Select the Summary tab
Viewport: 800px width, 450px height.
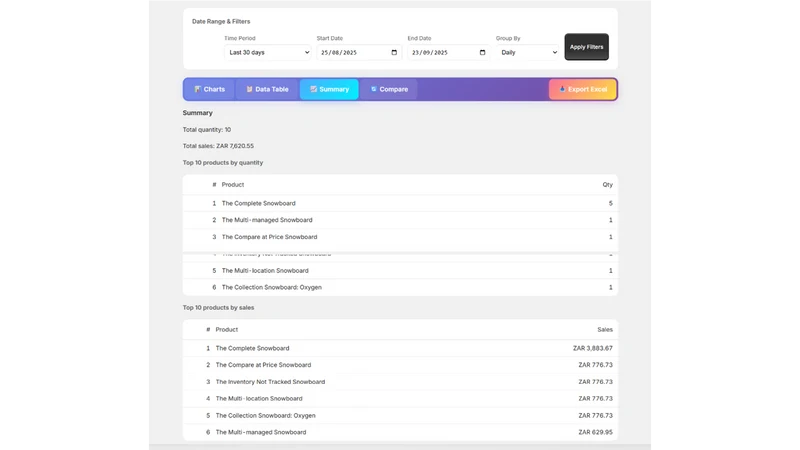click(329, 89)
